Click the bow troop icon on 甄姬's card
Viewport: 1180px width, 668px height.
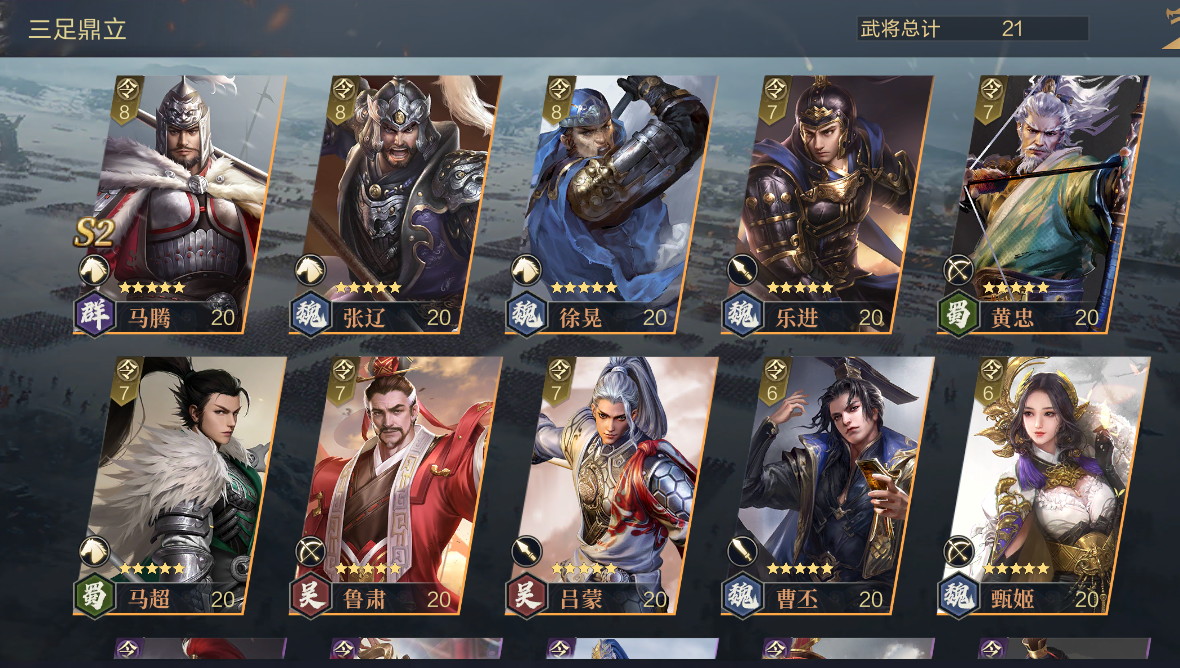pos(958,551)
